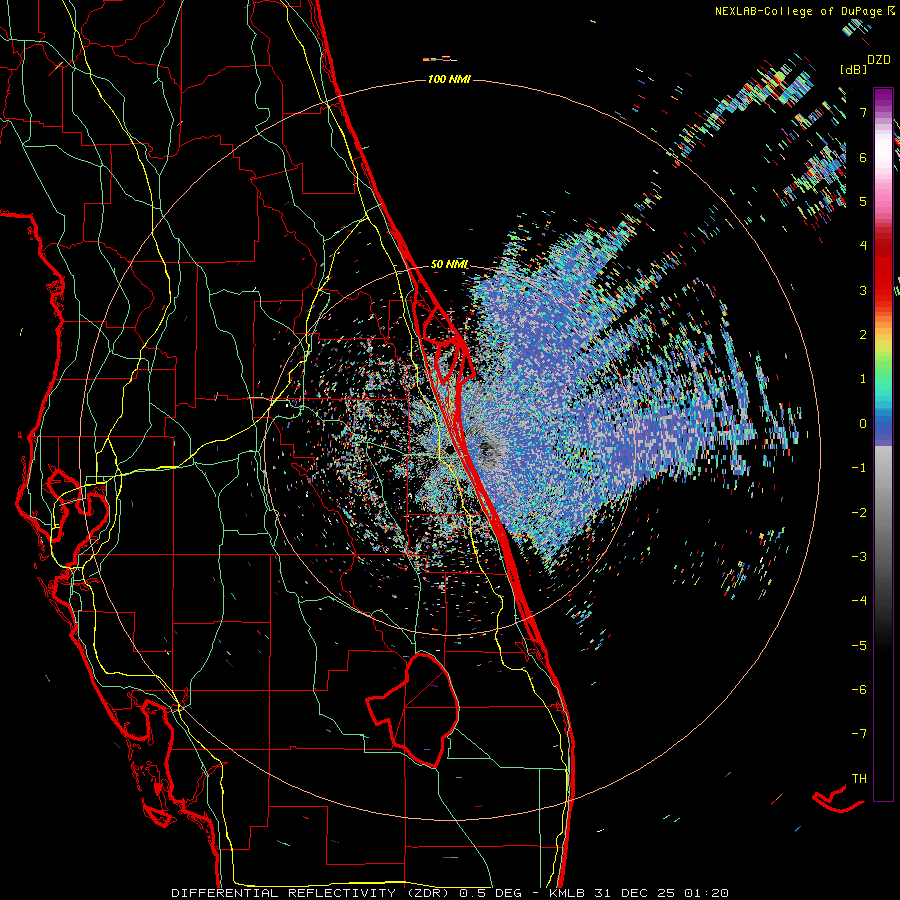Click the ZDR color scale bar

click(x=883, y=444)
